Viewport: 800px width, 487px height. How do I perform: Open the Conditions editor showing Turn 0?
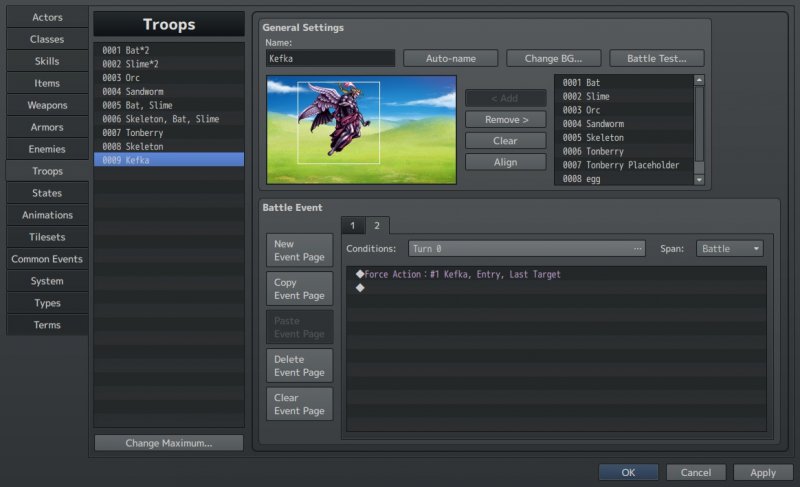(527, 248)
